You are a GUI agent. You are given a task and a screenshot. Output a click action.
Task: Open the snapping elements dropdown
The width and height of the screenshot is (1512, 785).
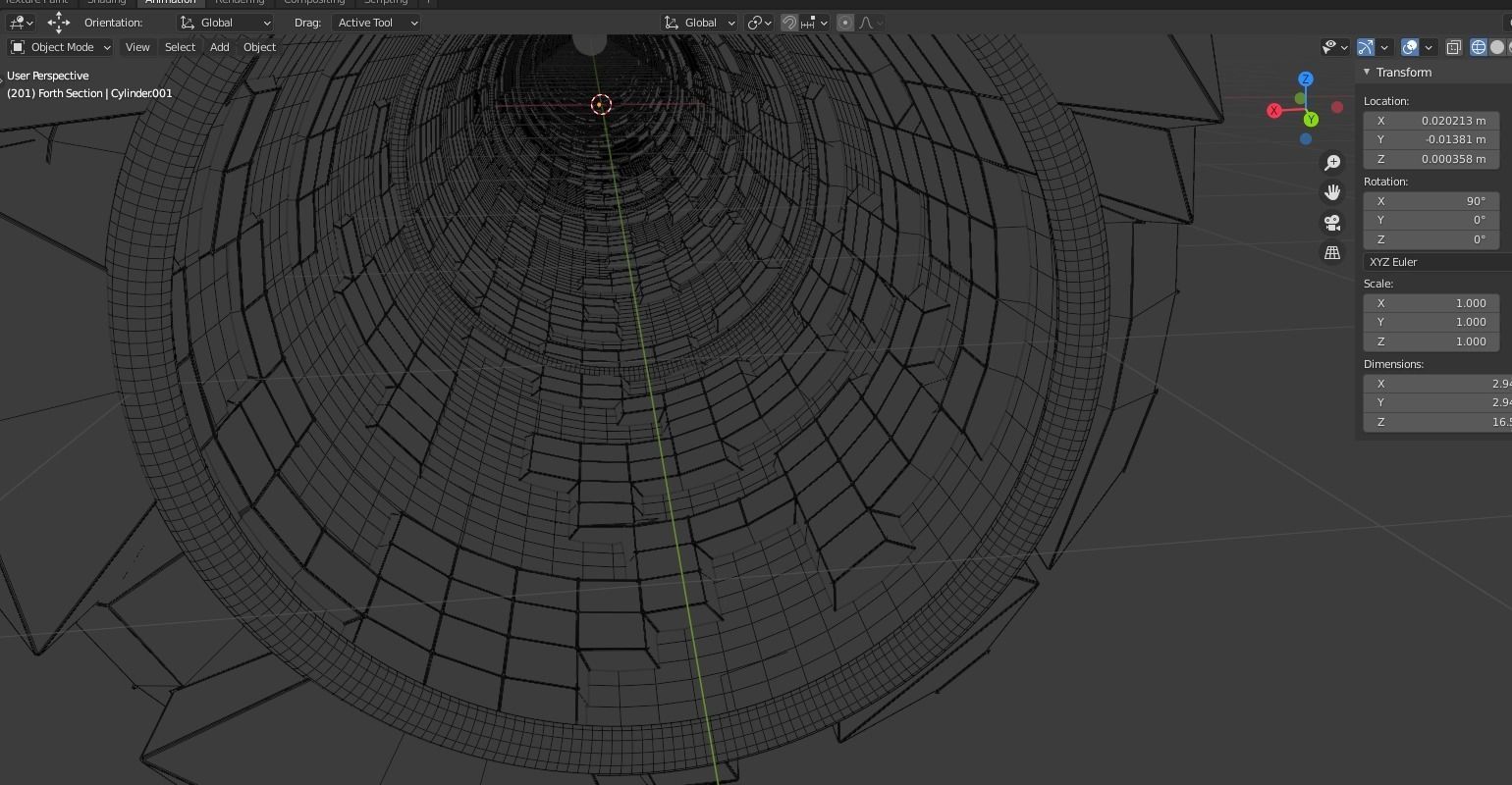(x=815, y=22)
